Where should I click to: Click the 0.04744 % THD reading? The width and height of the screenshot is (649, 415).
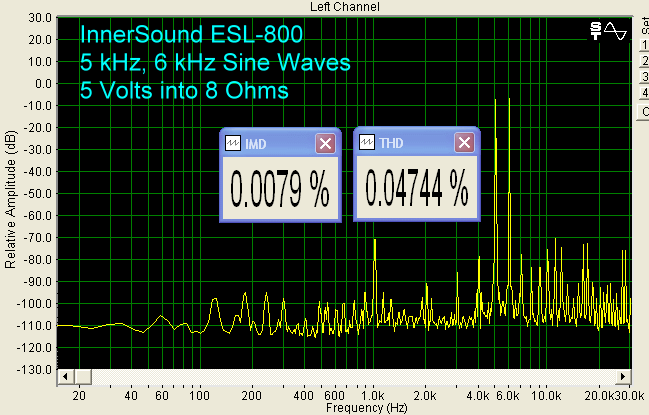click(x=416, y=188)
